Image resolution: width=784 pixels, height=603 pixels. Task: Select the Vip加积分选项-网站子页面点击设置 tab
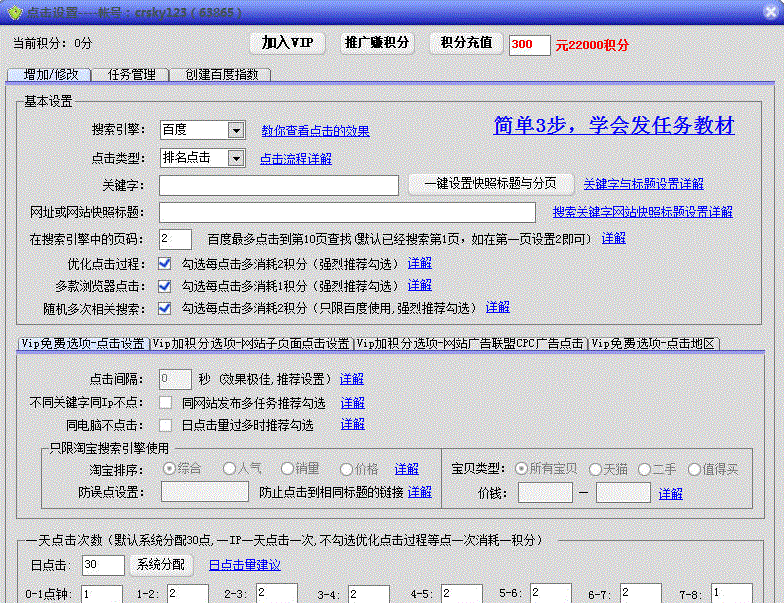pyautogui.click(x=251, y=343)
